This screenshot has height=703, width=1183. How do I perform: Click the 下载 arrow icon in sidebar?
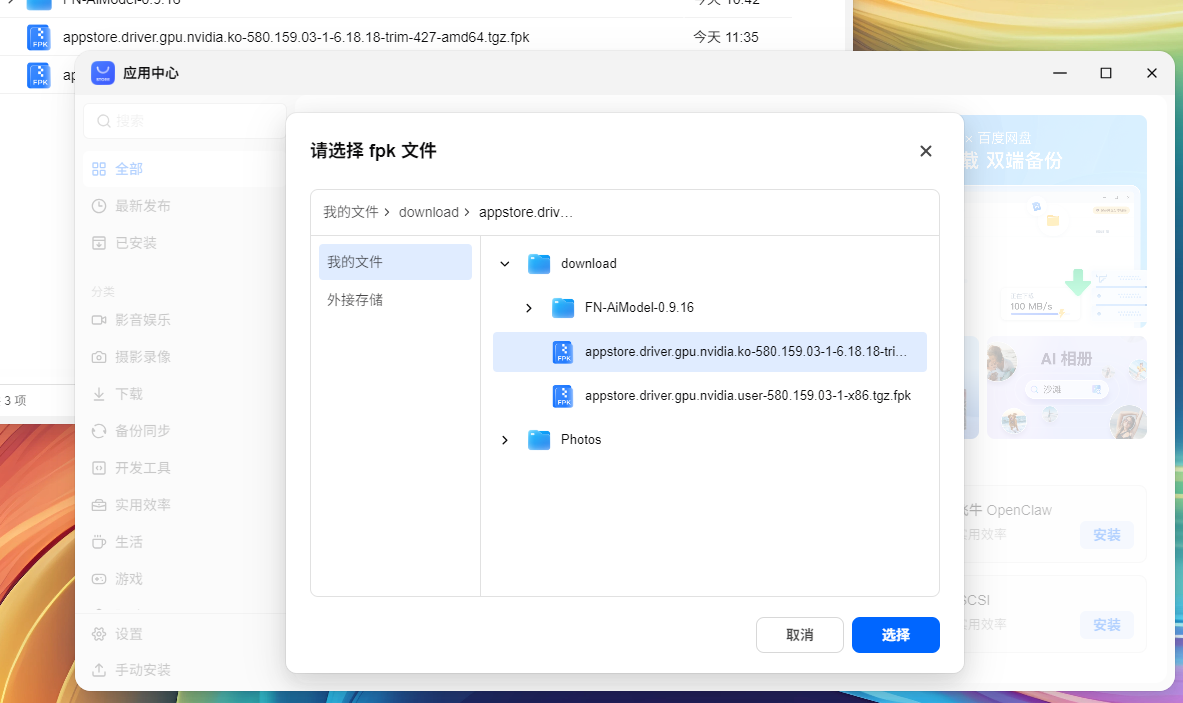point(99,394)
